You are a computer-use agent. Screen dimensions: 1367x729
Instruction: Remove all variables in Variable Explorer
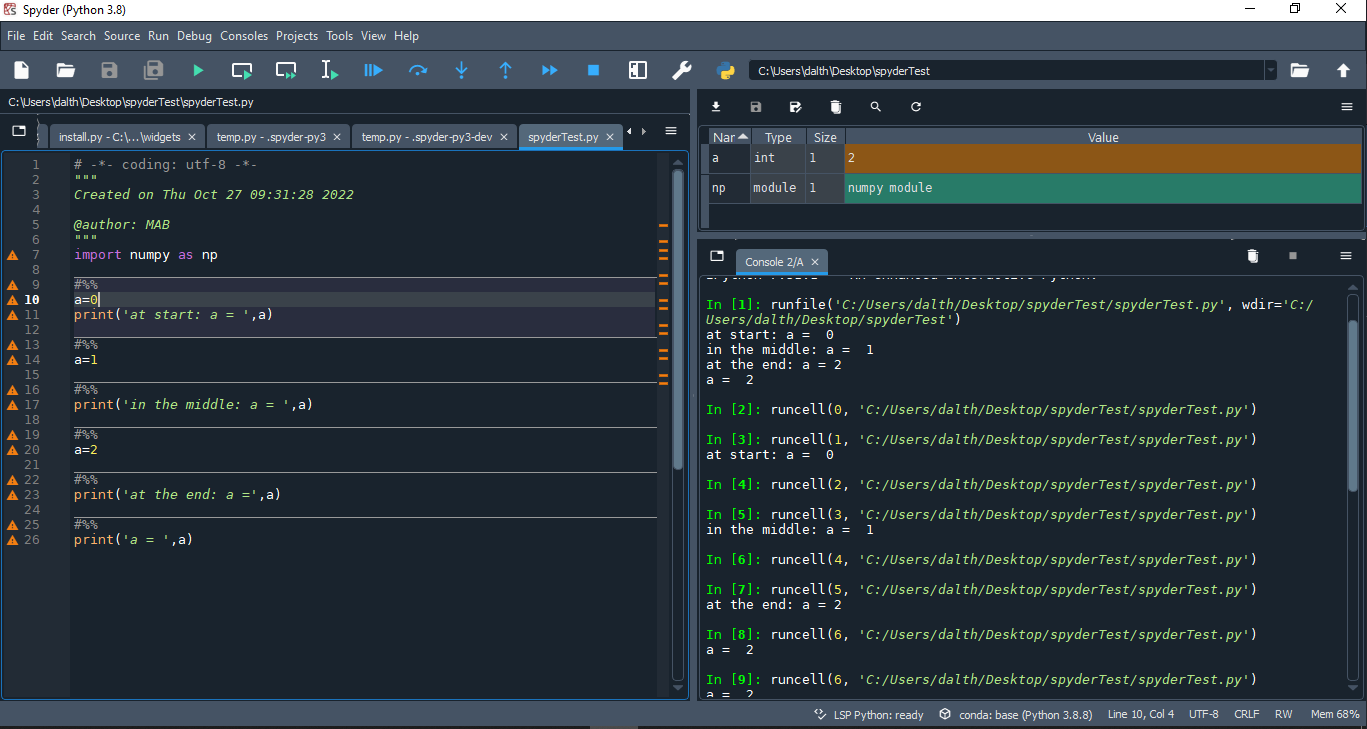pos(836,107)
